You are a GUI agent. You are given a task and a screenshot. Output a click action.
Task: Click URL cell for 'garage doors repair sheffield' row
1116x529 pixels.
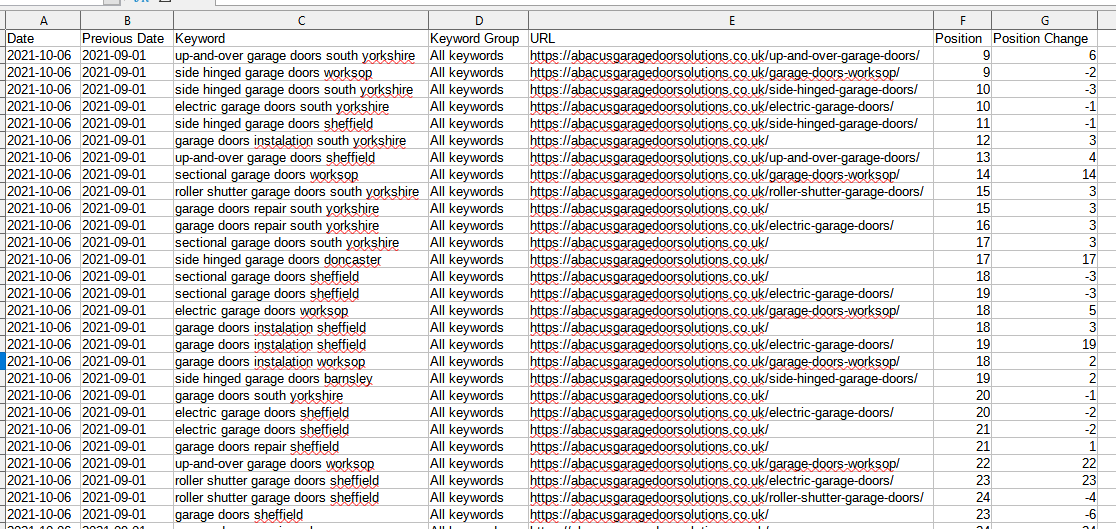731,446
